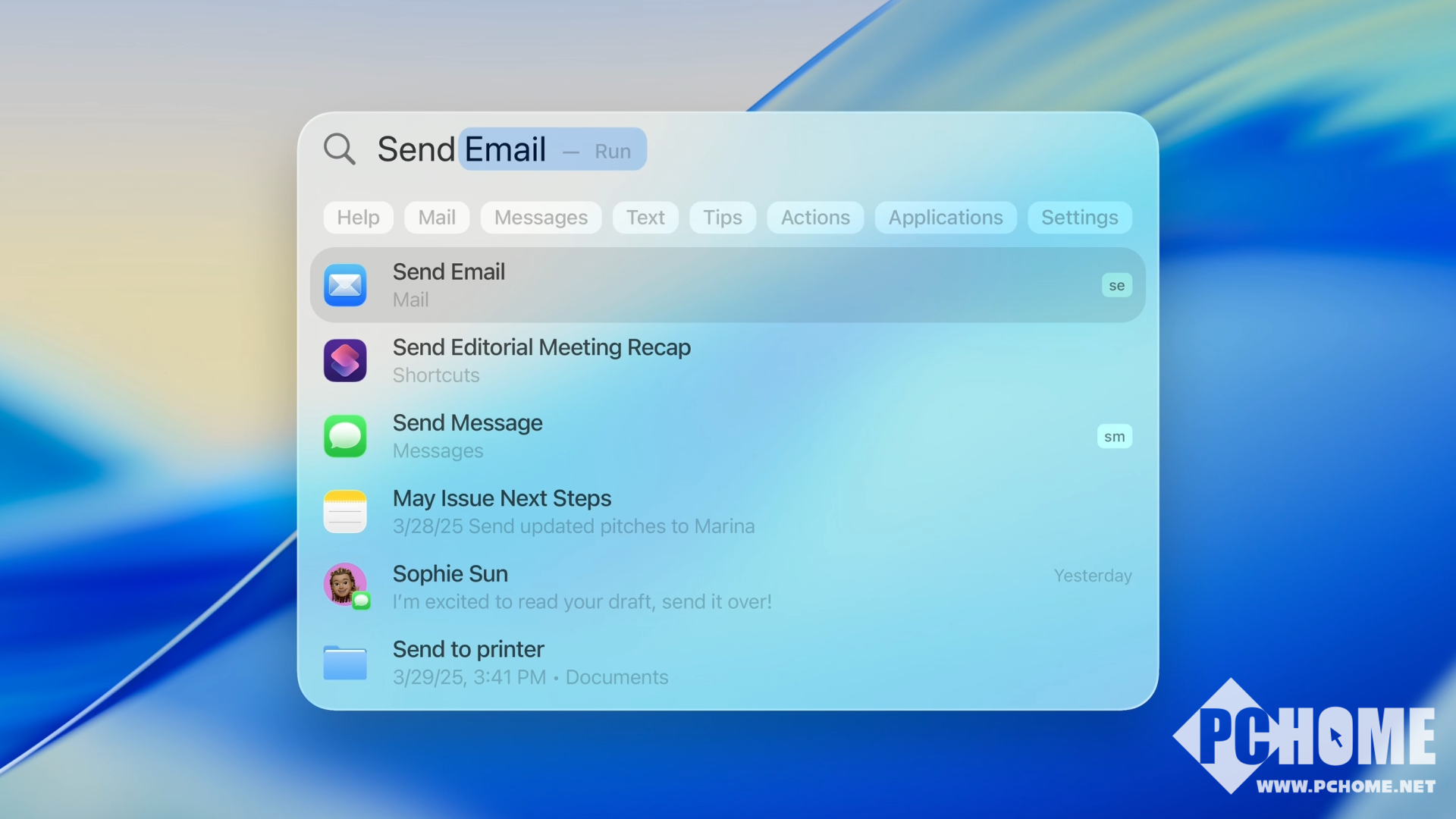
Task: Click the Yesterday timestamp on Sophie's message
Action: coord(1093,576)
